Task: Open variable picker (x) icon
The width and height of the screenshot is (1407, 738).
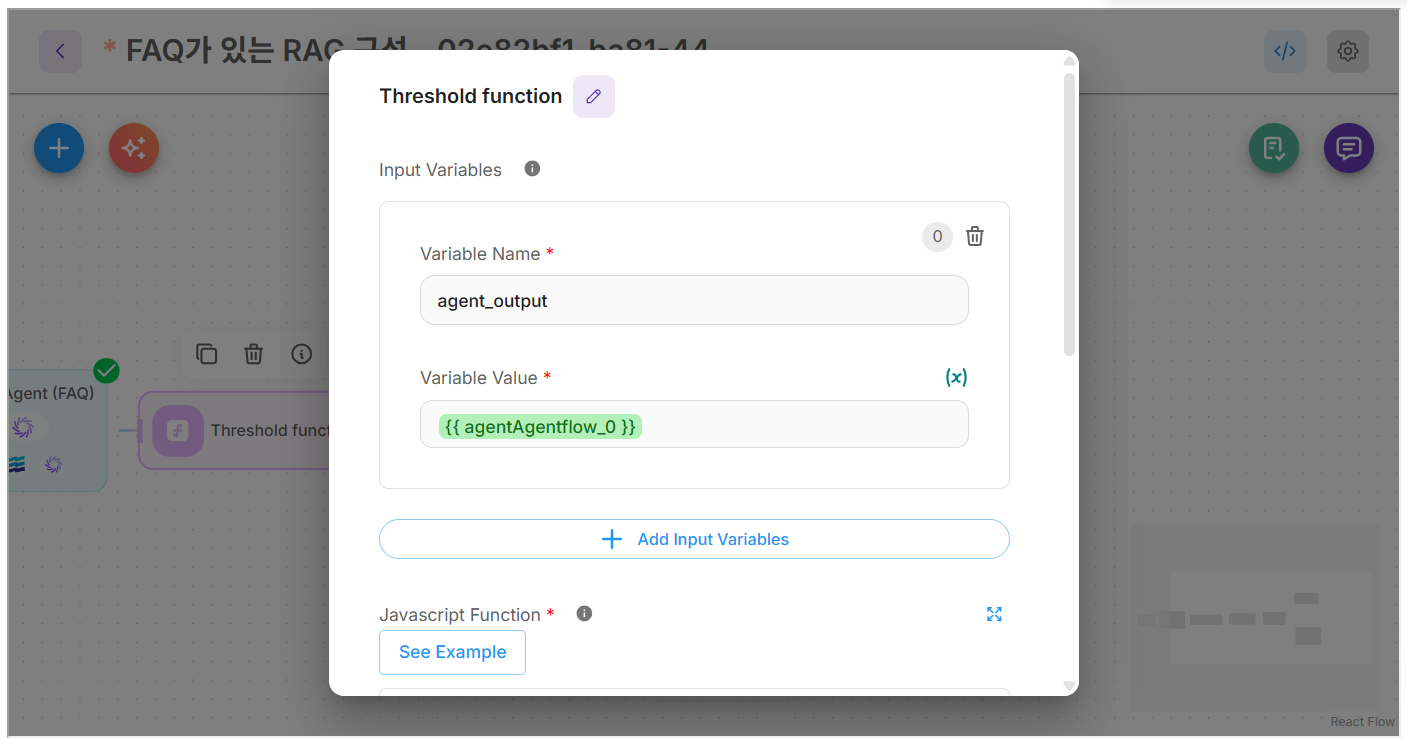Action: pyautogui.click(x=956, y=377)
